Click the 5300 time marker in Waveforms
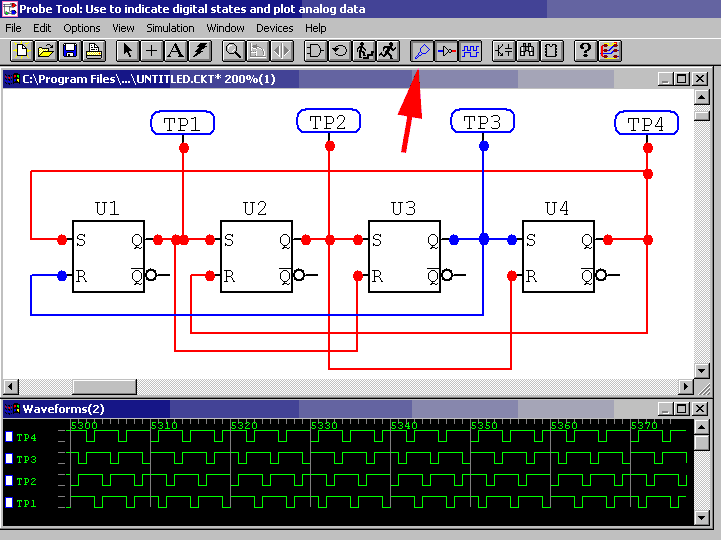721x540 pixels. (85, 425)
